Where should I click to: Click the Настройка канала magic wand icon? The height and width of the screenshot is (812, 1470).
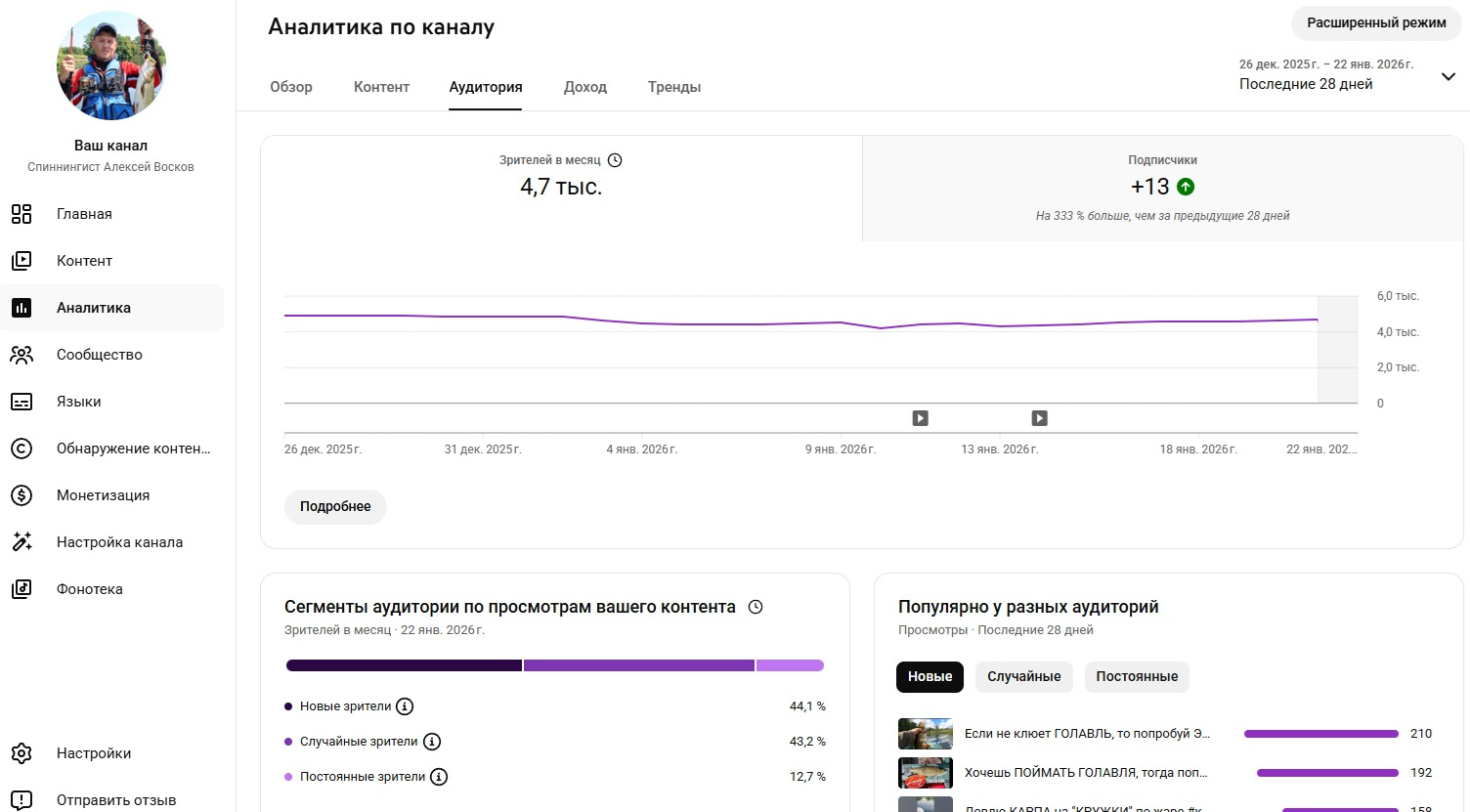point(22,542)
